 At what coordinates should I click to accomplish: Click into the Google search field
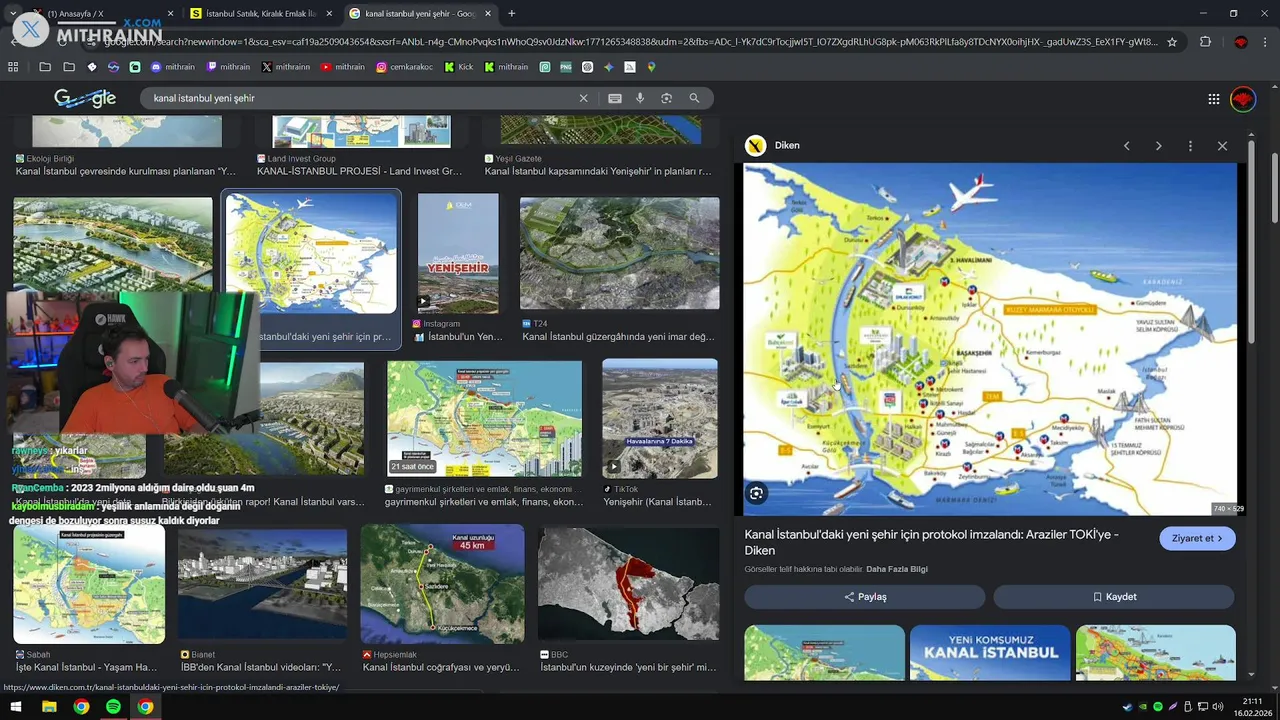[x=360, y=98]
